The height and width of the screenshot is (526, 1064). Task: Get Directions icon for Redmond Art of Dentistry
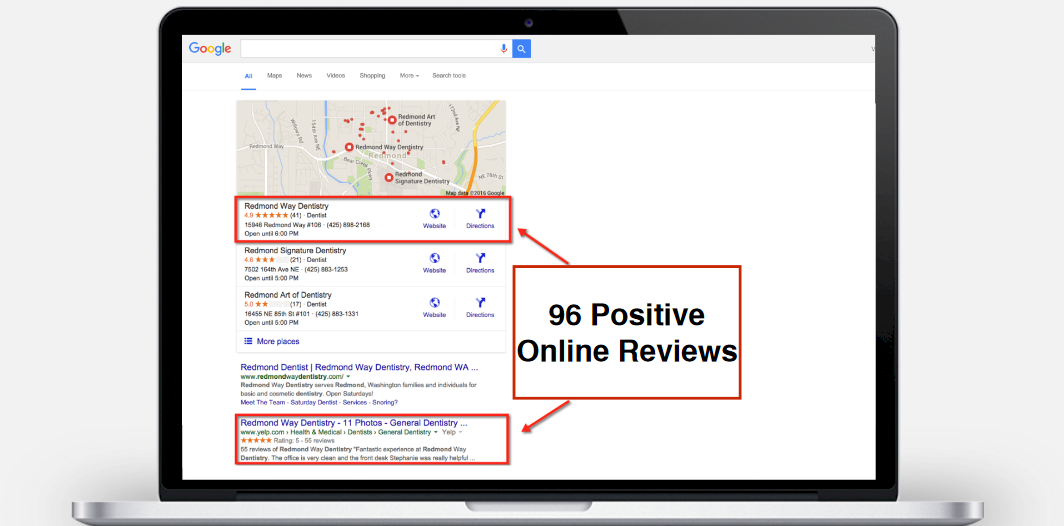coord(480,303)
